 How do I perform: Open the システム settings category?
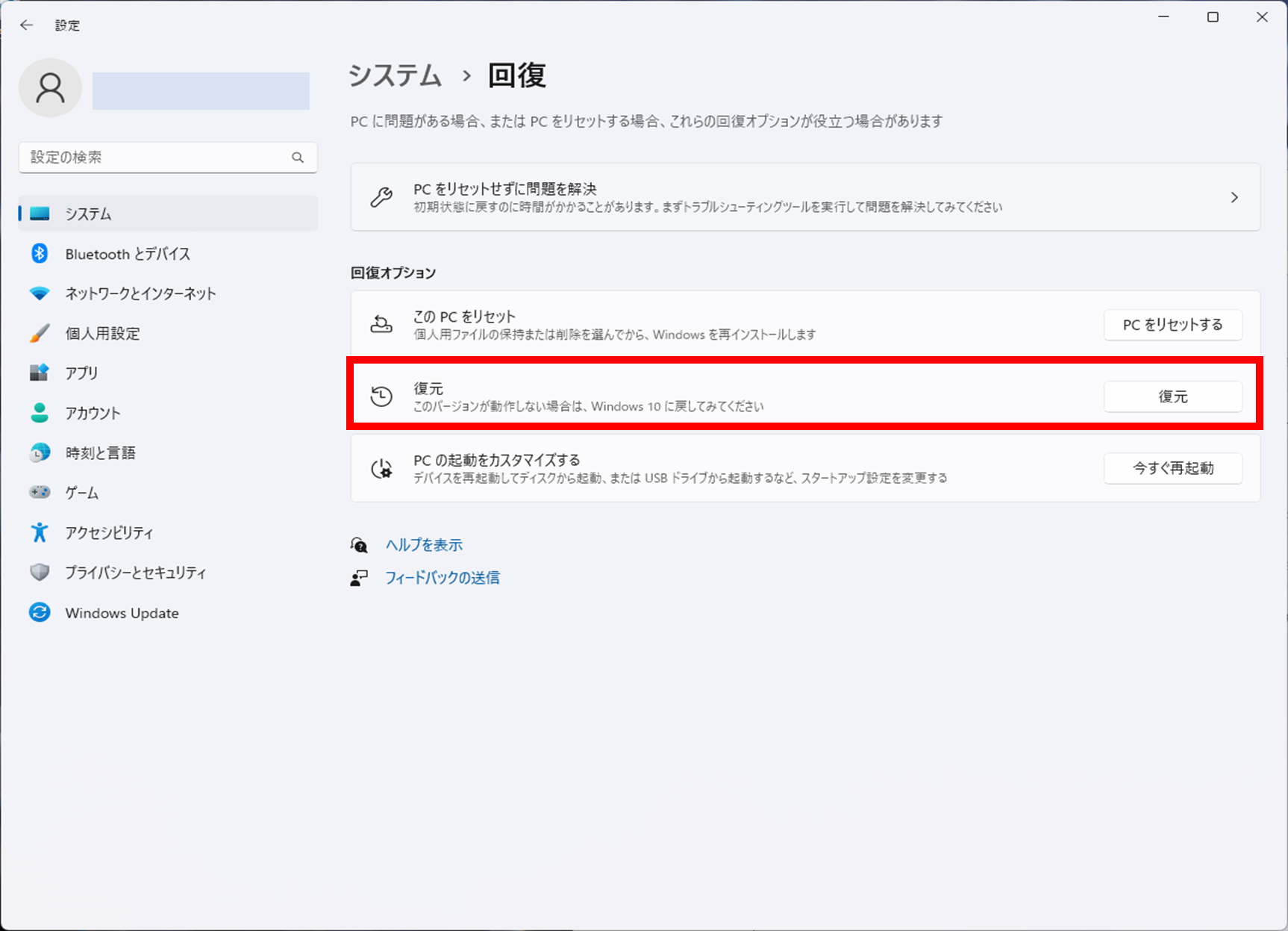pyautogui.click(x=169, y=214)
